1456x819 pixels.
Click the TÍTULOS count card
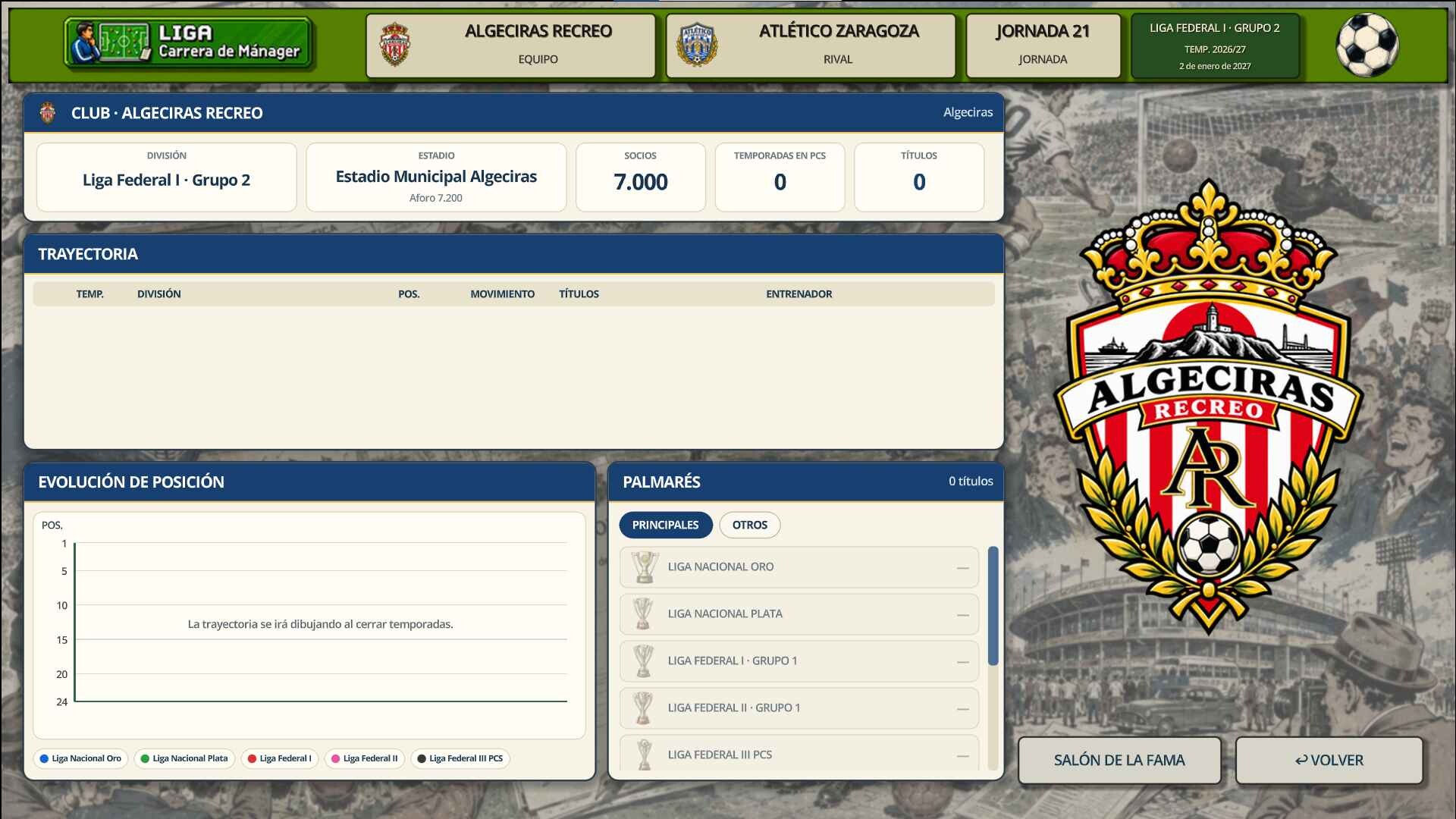pos(919,177)
